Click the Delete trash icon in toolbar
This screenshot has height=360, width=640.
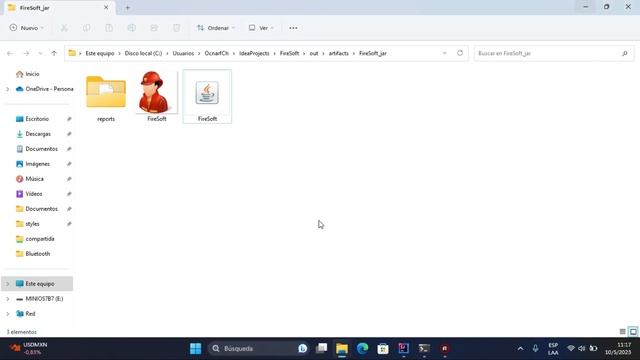(176, 28)
